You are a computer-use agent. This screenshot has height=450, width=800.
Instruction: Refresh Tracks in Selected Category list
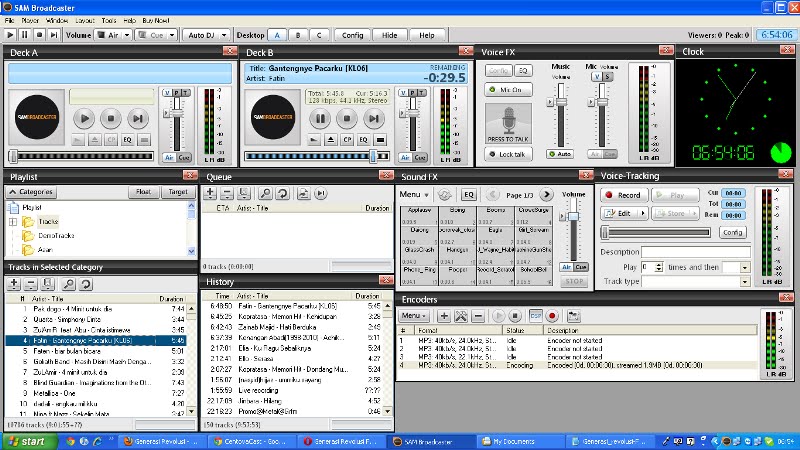pyautogui.click(x=86, y=284)
